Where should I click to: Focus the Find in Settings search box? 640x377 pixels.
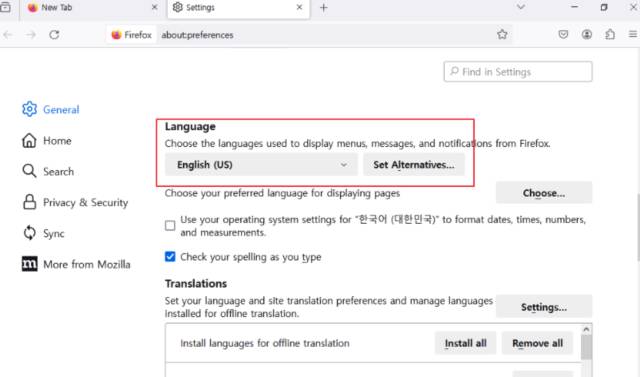click(x=518, y=72)
